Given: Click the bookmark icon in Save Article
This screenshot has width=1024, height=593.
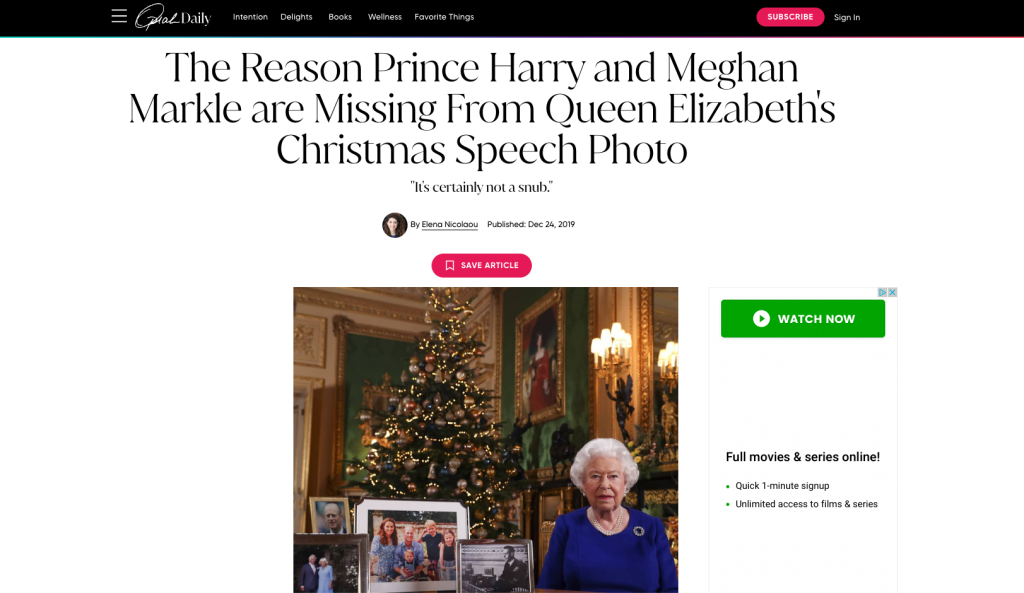Looking at the screenshot, I should tap(449, 265).
